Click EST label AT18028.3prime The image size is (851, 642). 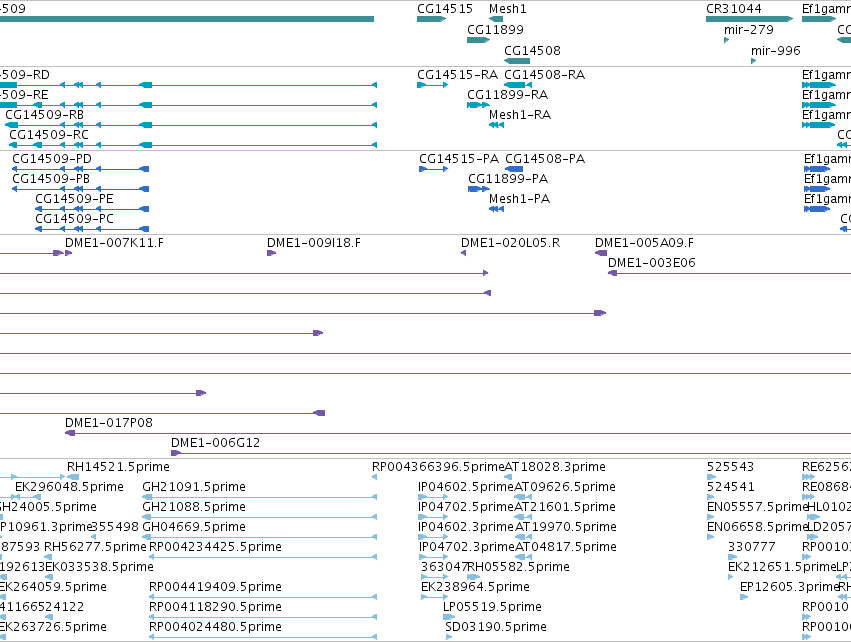click(555, 467)
